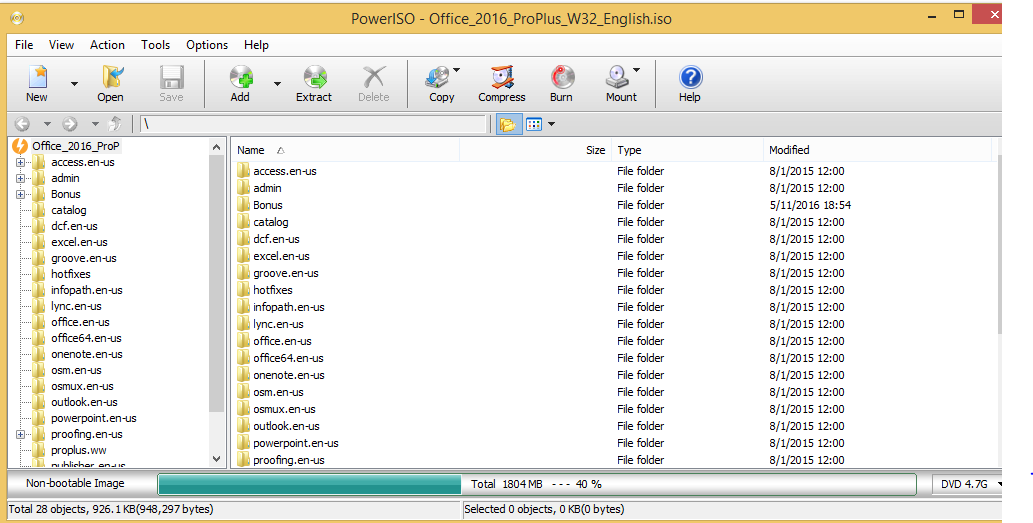Expand the proofing.en-us tree node
The width and height of the screenshot is (1033, 523).
(20, 434)
